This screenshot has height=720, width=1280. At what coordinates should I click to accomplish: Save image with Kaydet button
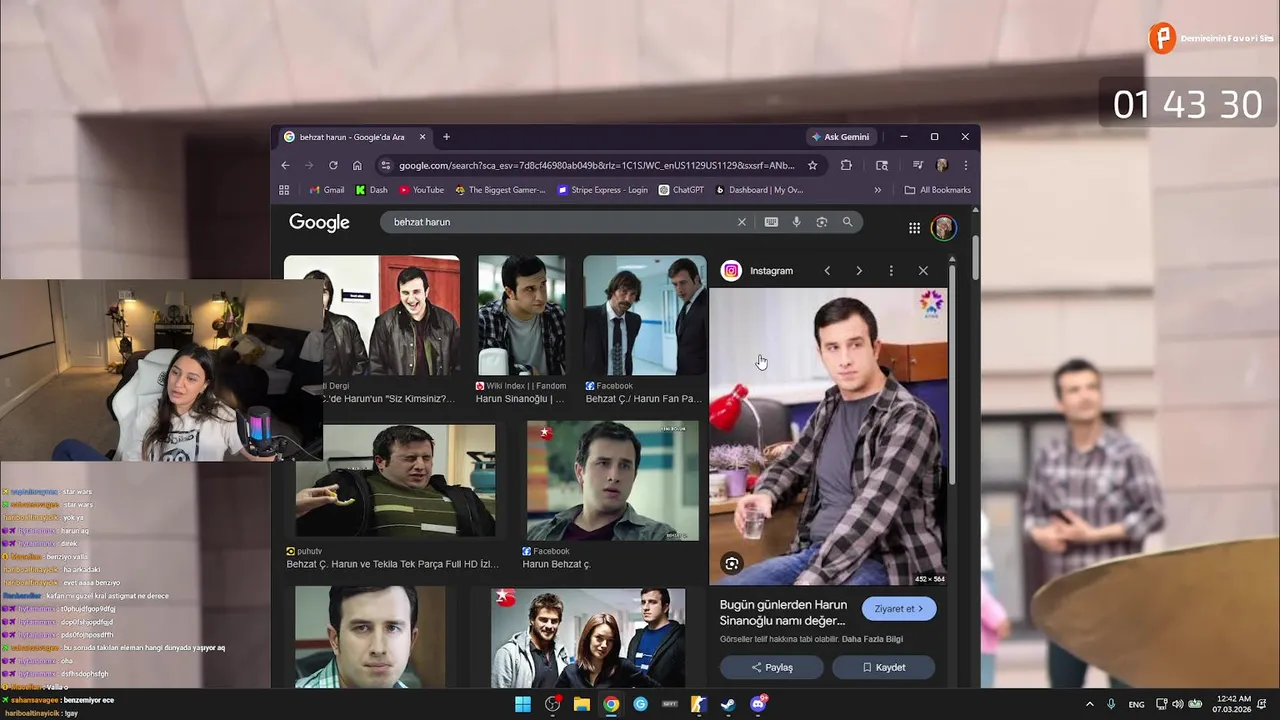(x=884, y=667)
